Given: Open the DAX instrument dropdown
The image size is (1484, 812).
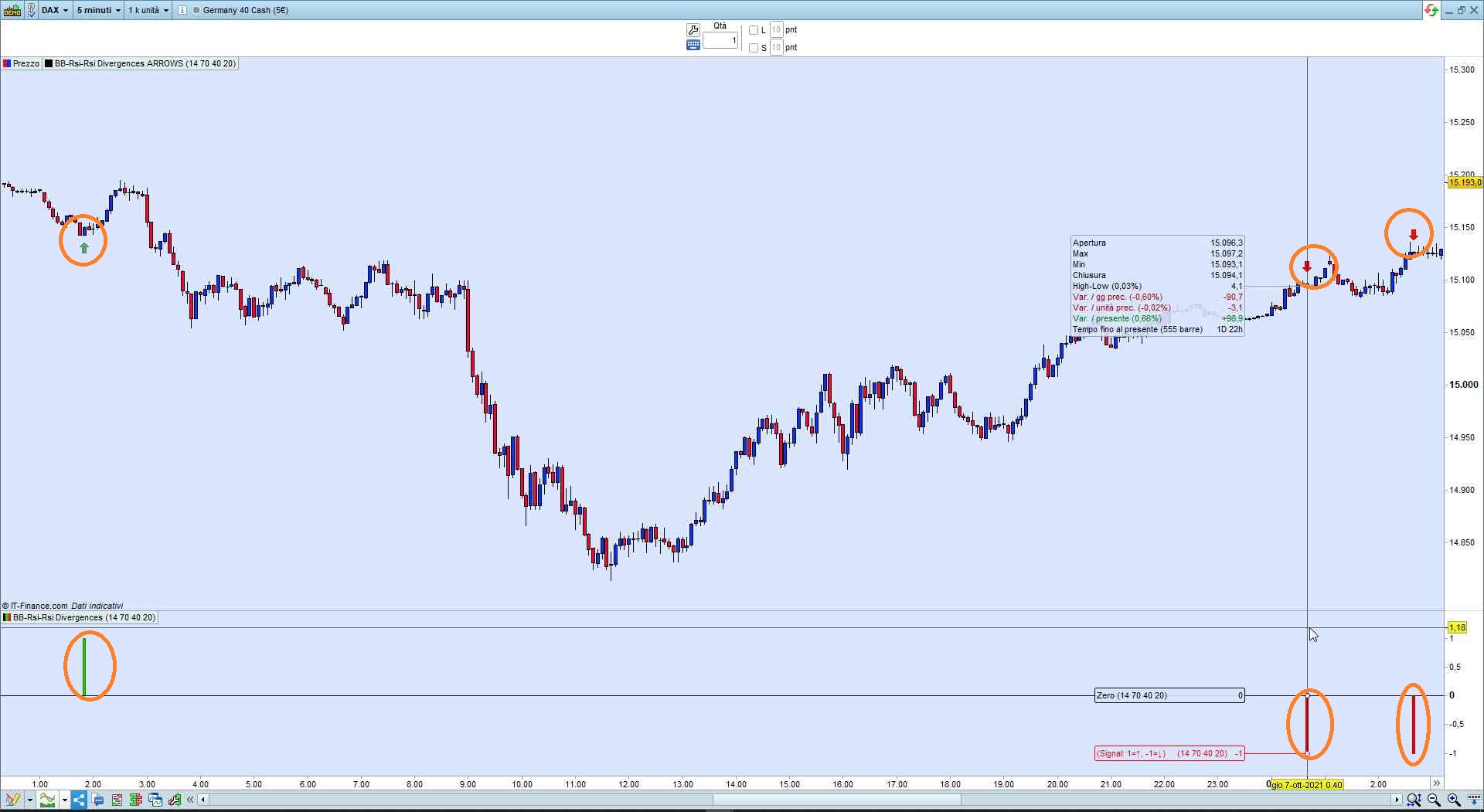Looking at the screenshot, I should pos(54,10).
